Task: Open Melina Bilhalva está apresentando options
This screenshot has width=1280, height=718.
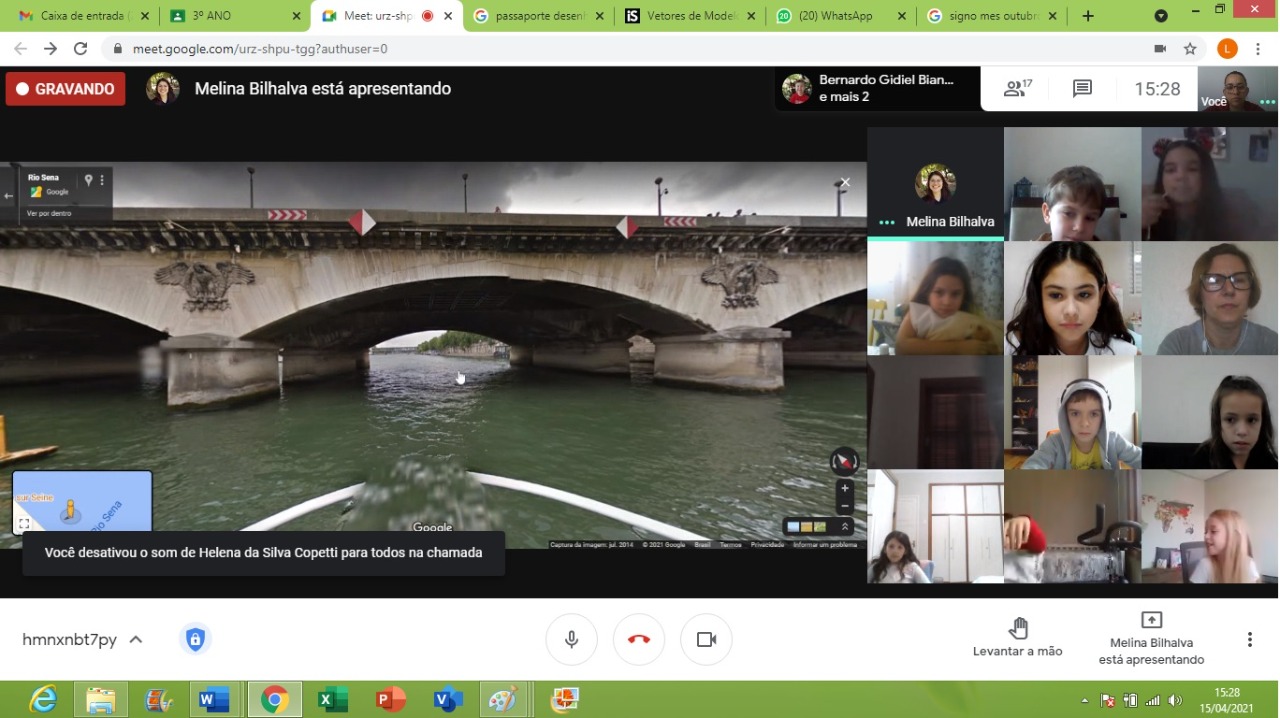Action: pyautogui.click(x=1151, y=637)
